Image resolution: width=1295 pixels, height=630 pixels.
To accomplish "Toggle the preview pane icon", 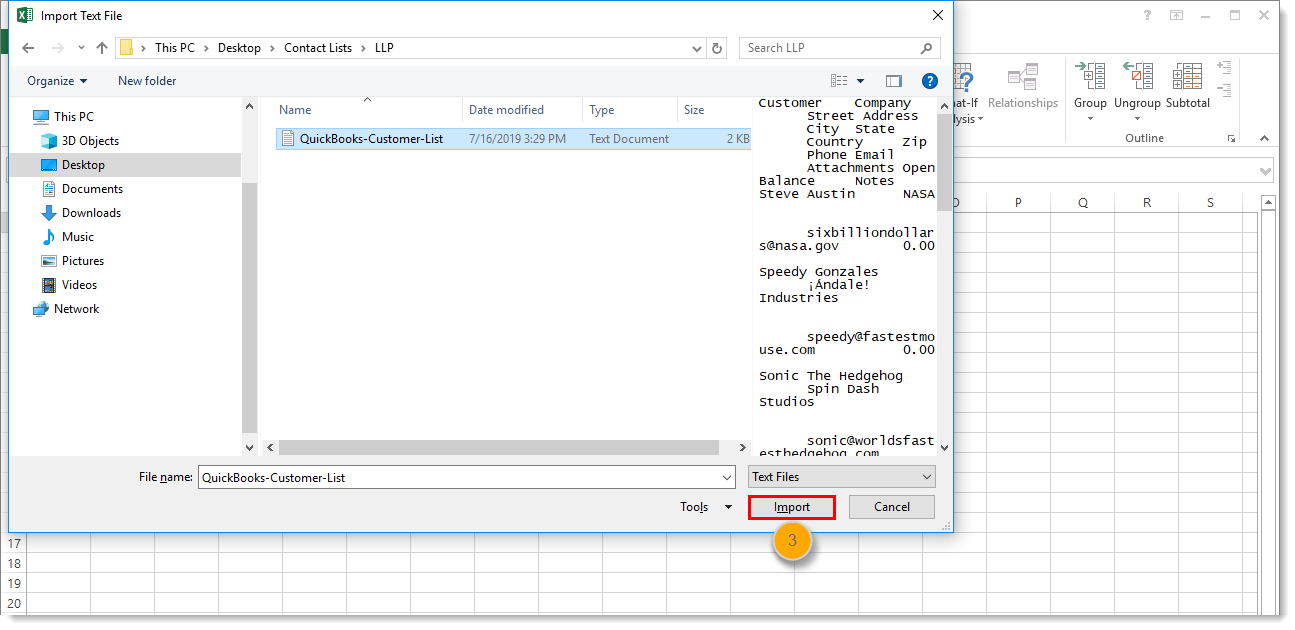I will (894, 81).
